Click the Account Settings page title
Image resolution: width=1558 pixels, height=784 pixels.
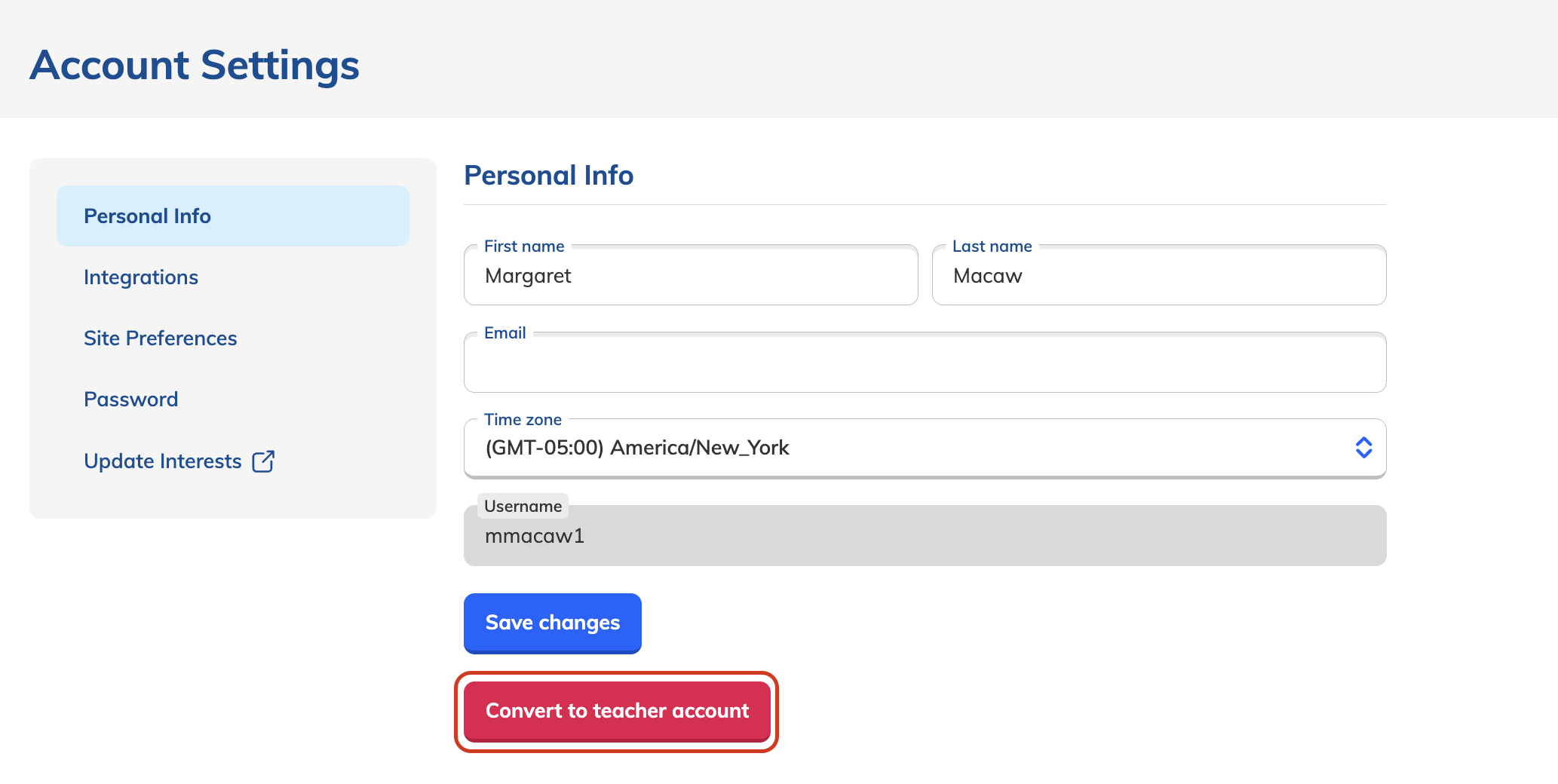(x=195, y=64)
